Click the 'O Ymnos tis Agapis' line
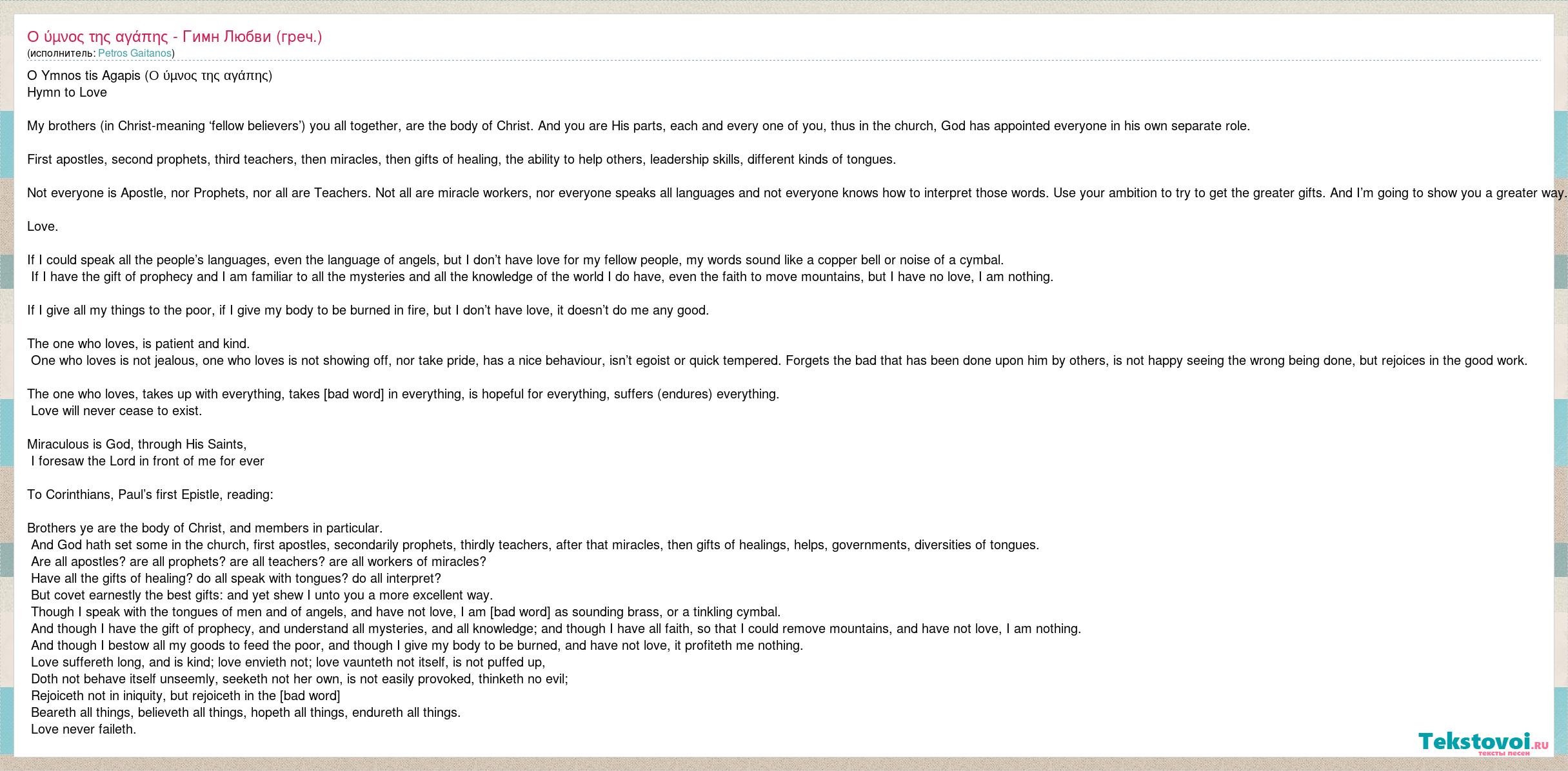This screenshot has height=771, width=1568. [150, 75]
